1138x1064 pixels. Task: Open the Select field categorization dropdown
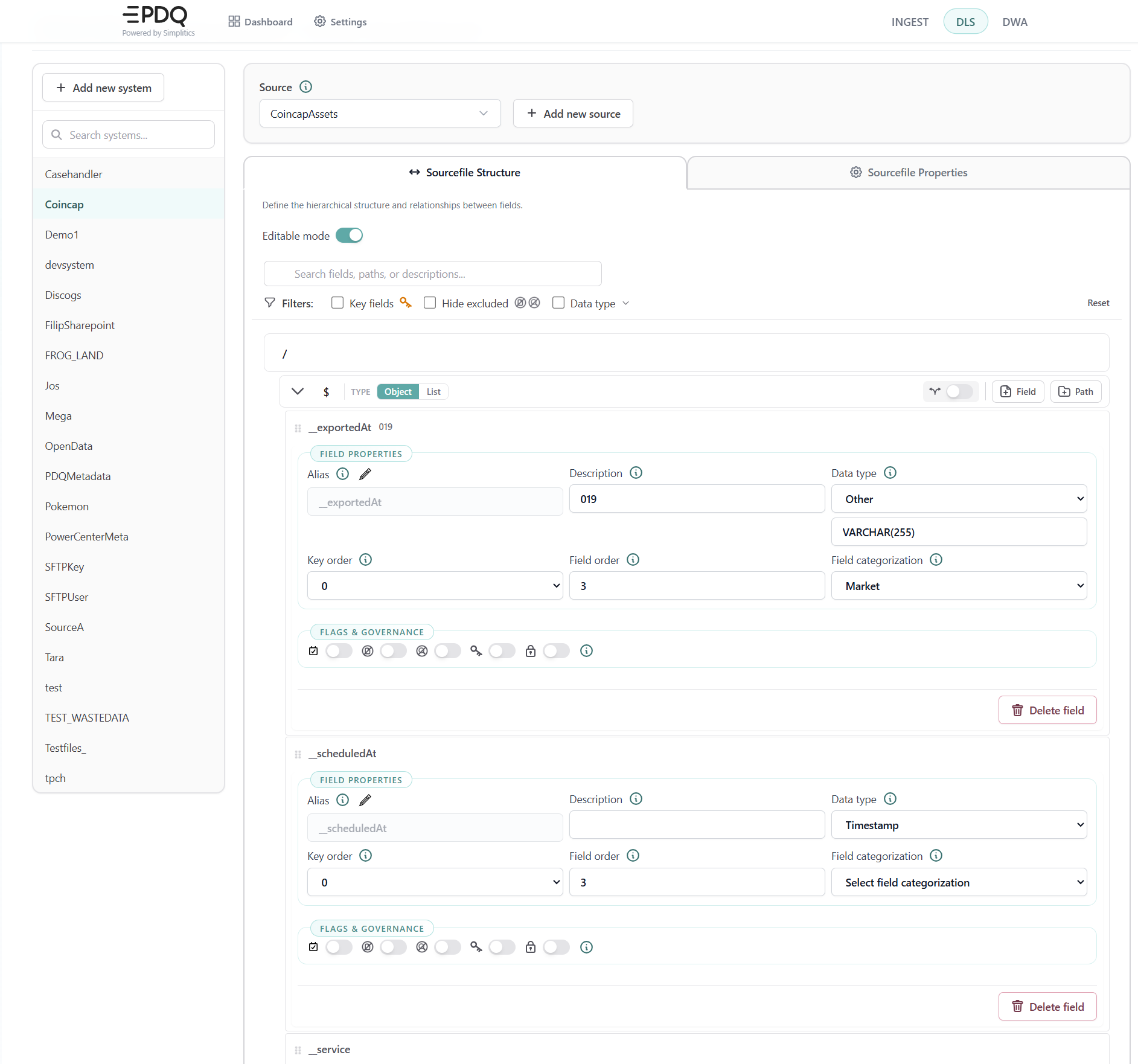(x=959, y=882)
